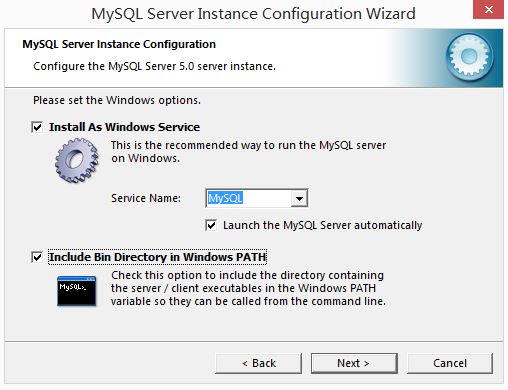Click inside the Service Name text field
508x390 pixels.
tap(249, 198)
